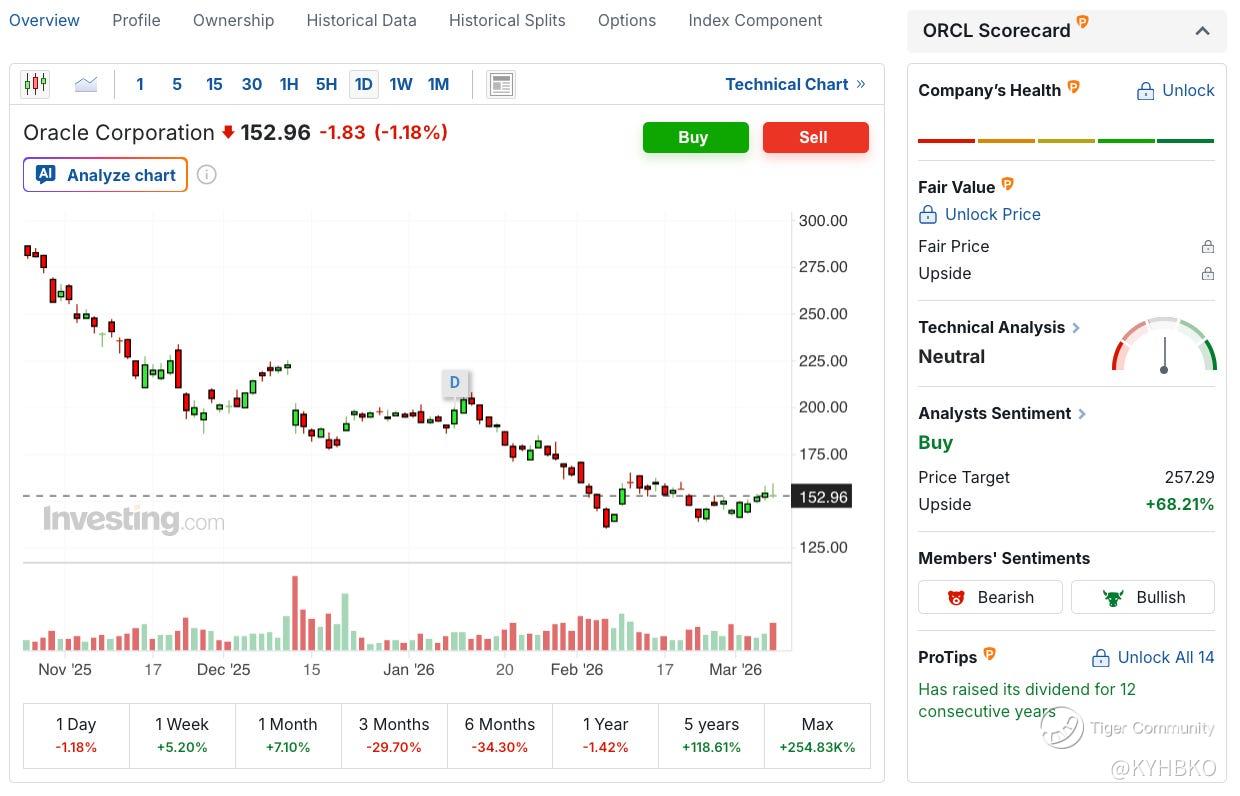Switch to the Ownership tab
Image resolution: width=1240 pixels, height=796 pixels.
coord(233,20)
